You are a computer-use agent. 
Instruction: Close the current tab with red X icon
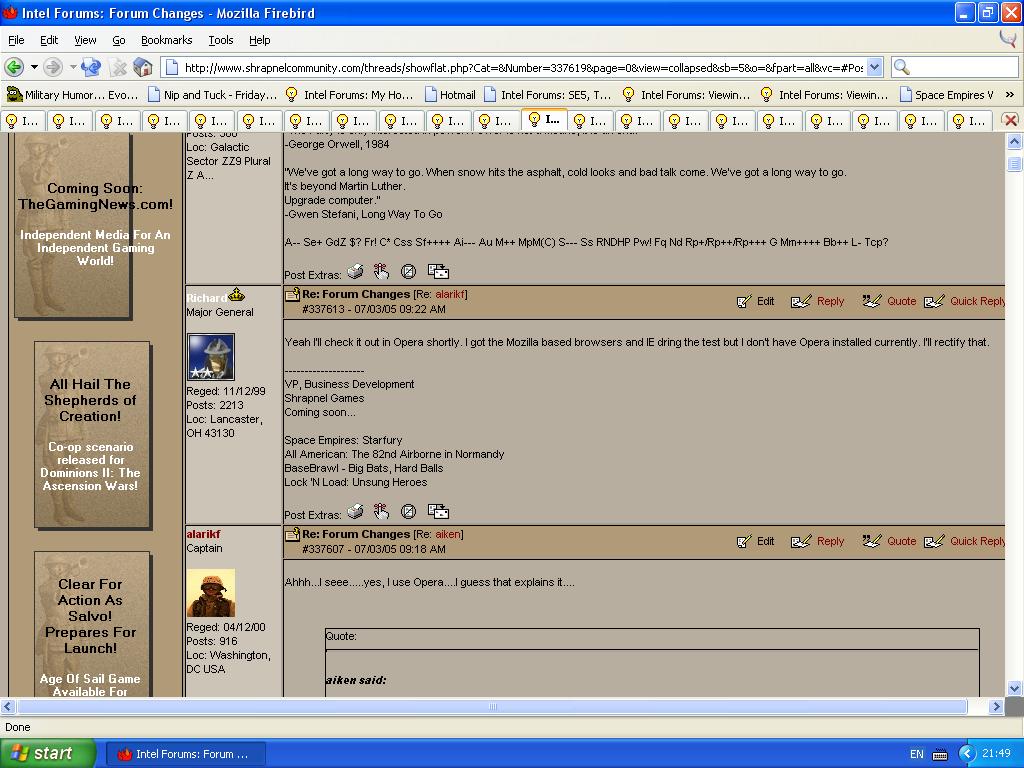pyautogui.click(x=1010, y=120)
